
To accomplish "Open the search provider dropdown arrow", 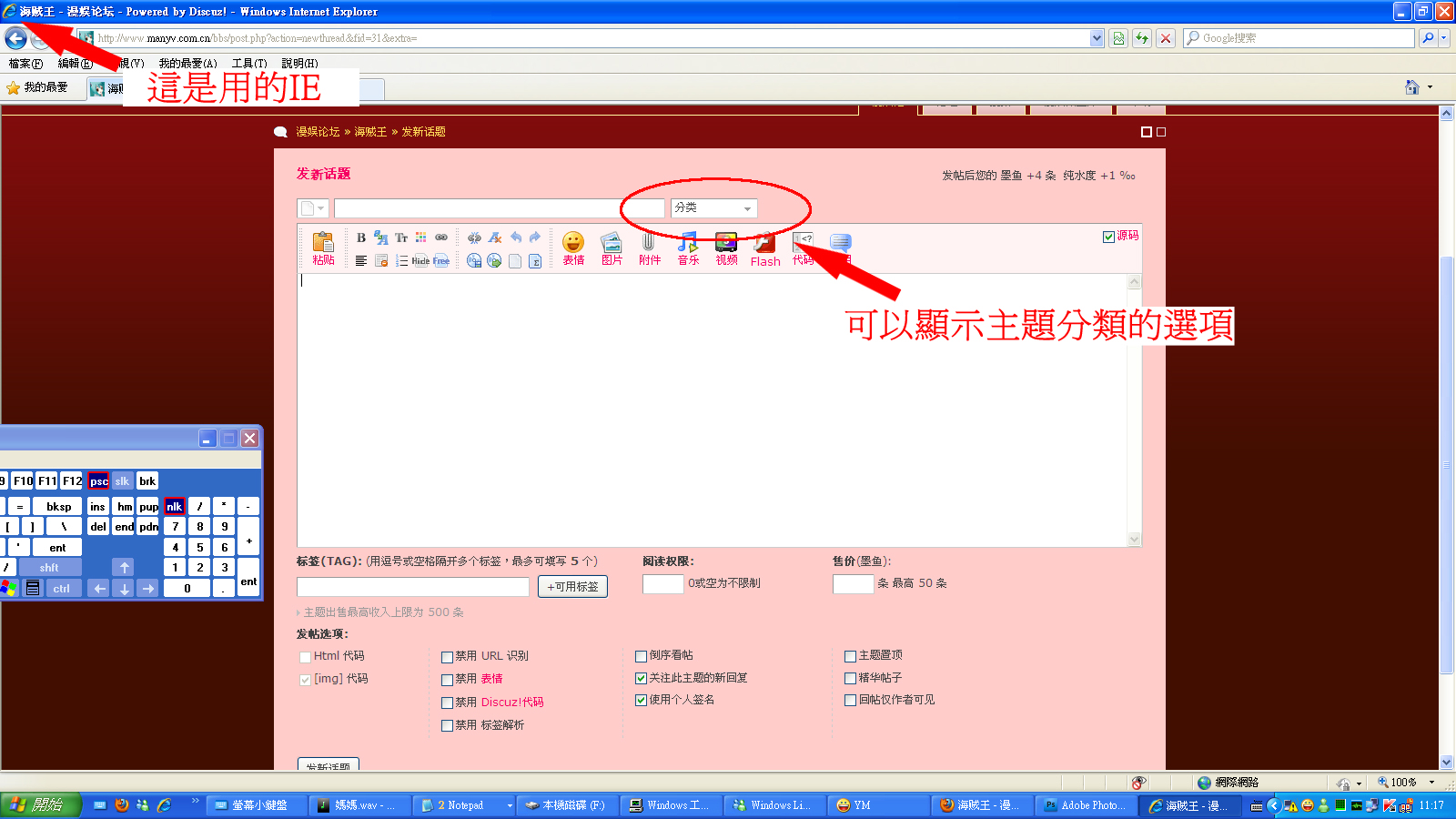I will tap(1444, 38).
